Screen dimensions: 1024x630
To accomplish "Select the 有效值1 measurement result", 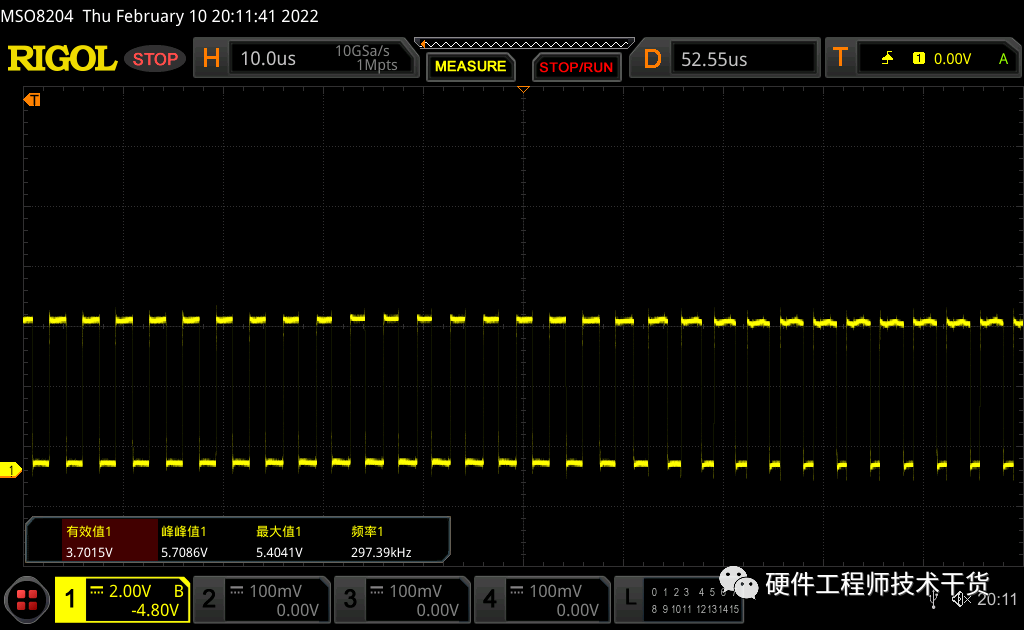I will (x=110, y=541).
